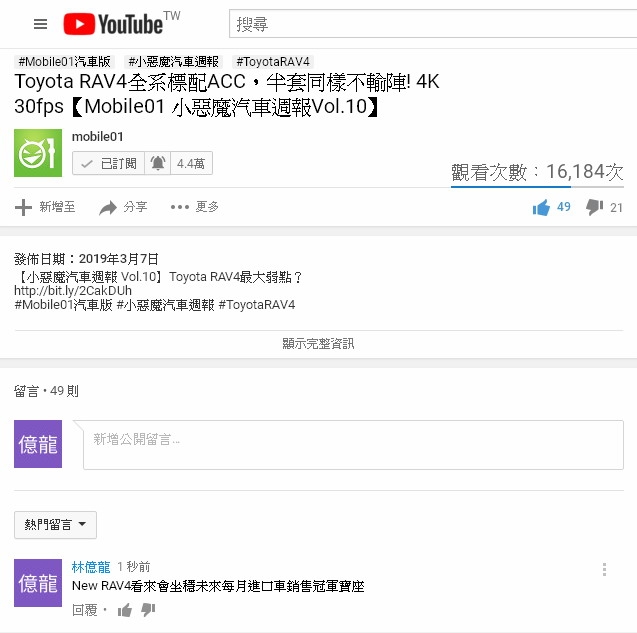Toggle the 已訂閱 subscribed button
The height and width of the screenshot is (633, 637).
point(108,163)
